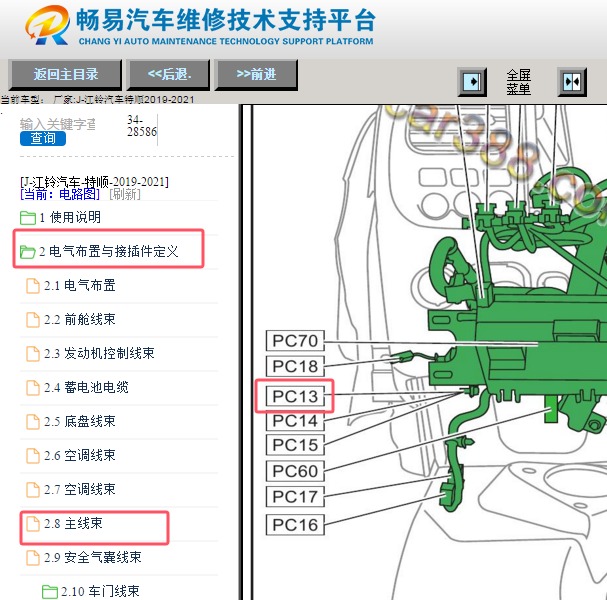Click the PC60 connector label
Viewport: 607px width, 600px height.
point(295,471)
